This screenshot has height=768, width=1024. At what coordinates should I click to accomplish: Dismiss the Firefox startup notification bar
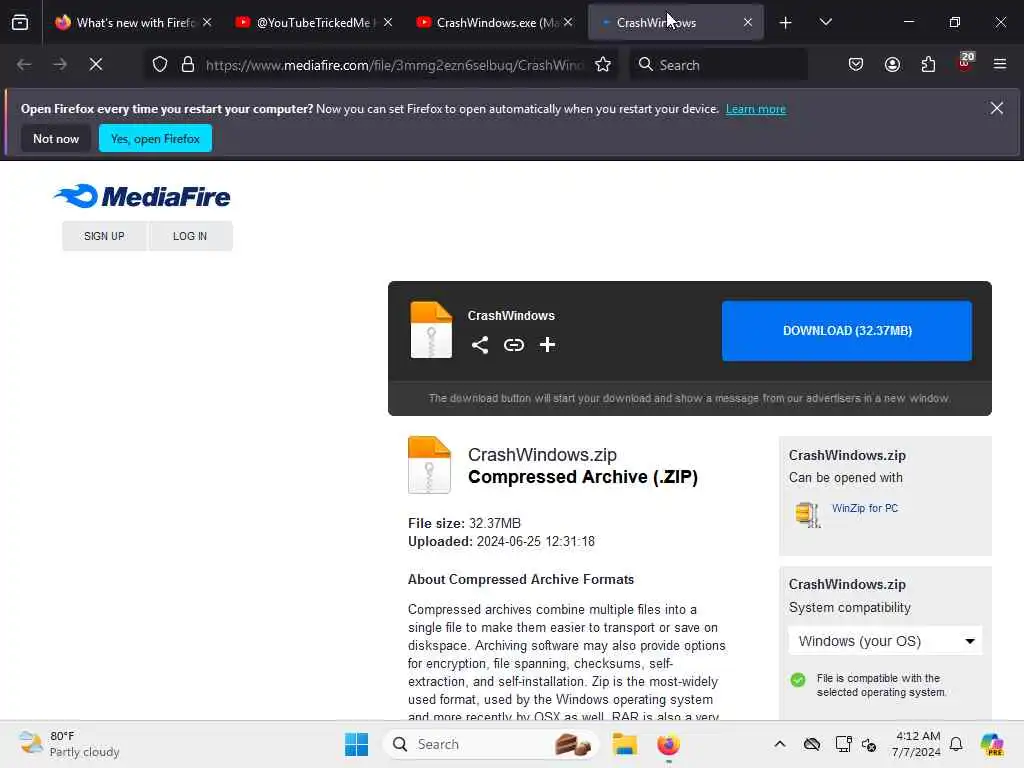[997, 108]
